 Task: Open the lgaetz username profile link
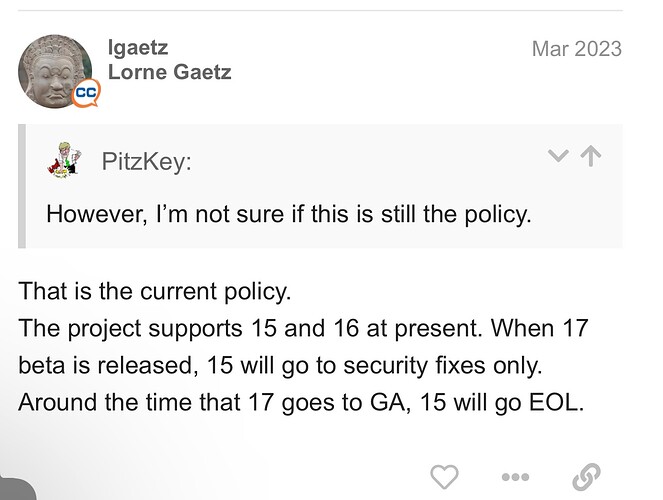(138, 47)
